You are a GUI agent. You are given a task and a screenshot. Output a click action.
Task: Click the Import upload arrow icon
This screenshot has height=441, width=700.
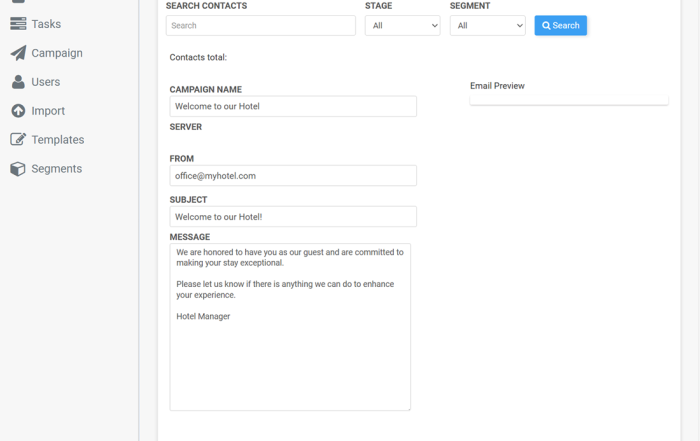(18, 111)
